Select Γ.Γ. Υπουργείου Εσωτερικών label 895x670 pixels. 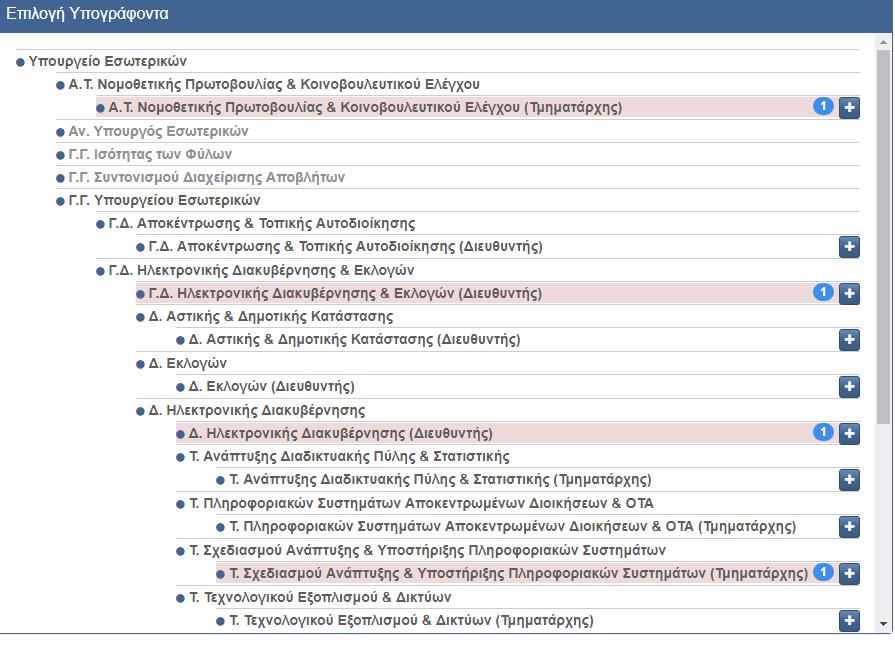(x=164, y=200)
